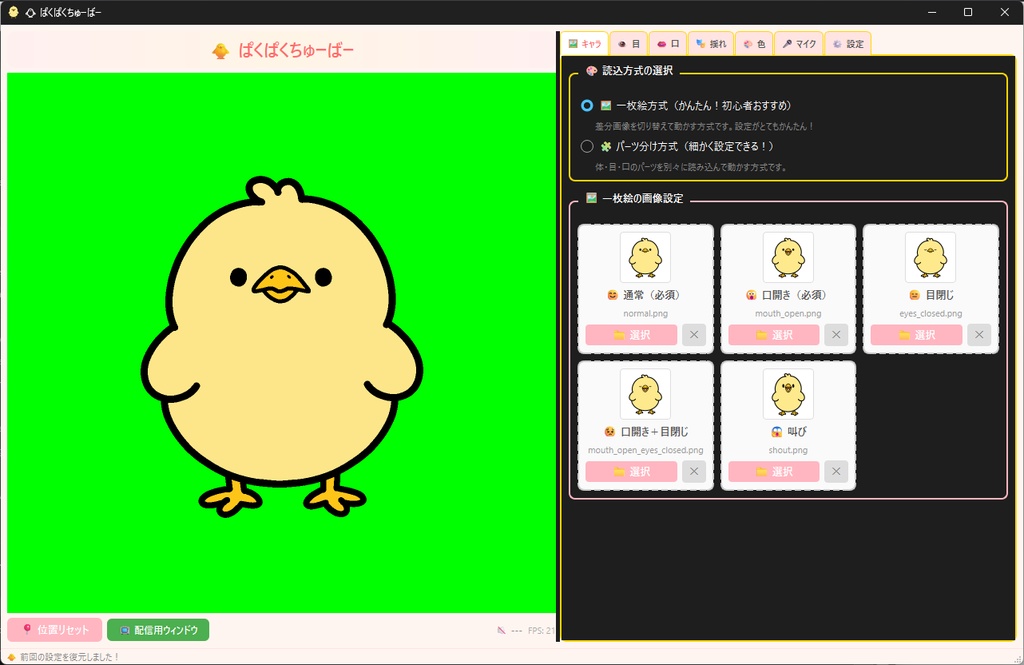Click the FPS counter text
This screenshot has height=665, width=1024.
point(541,630)
